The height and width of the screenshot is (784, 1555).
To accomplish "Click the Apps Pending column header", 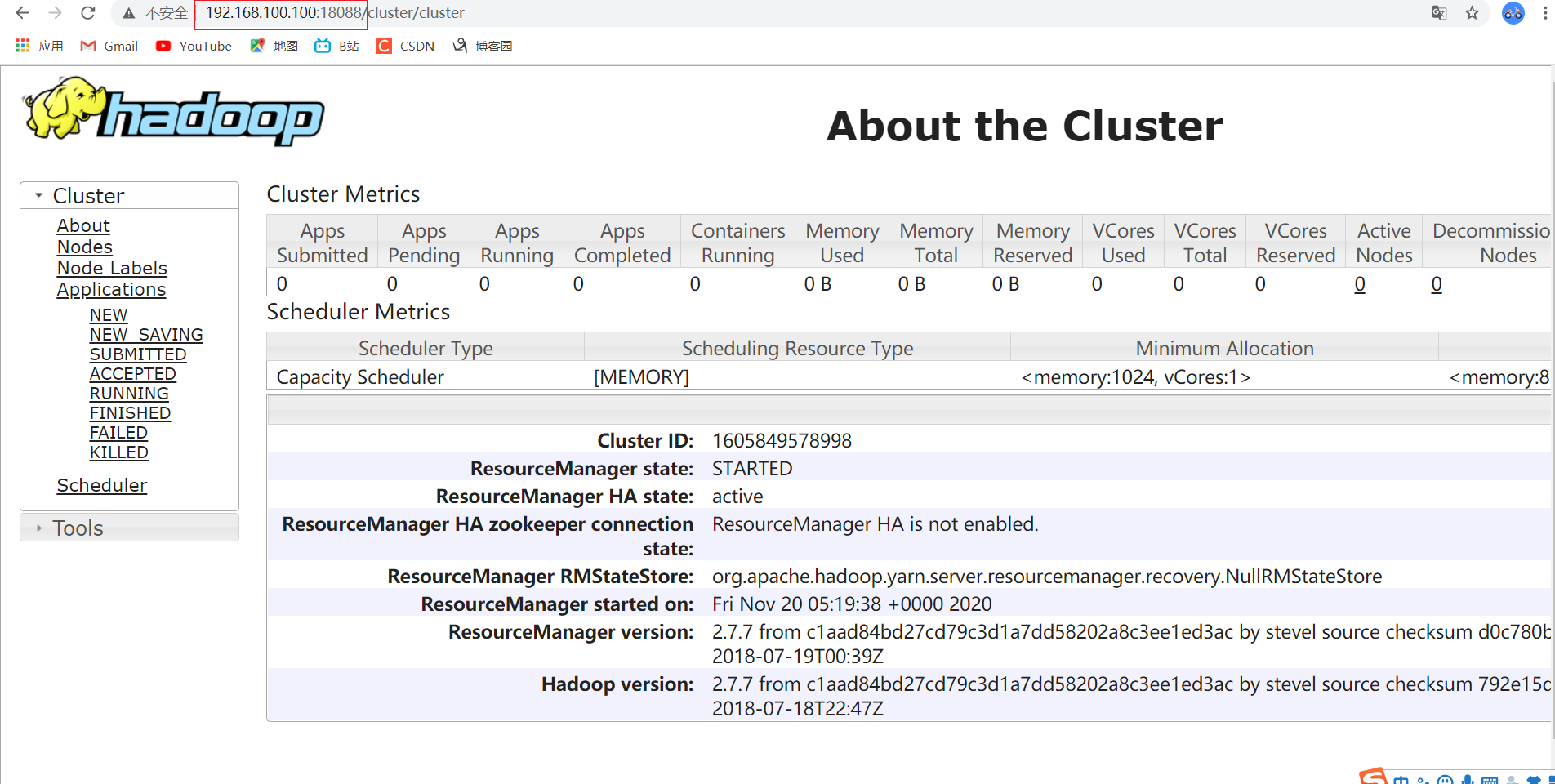I will pos(424,243).
